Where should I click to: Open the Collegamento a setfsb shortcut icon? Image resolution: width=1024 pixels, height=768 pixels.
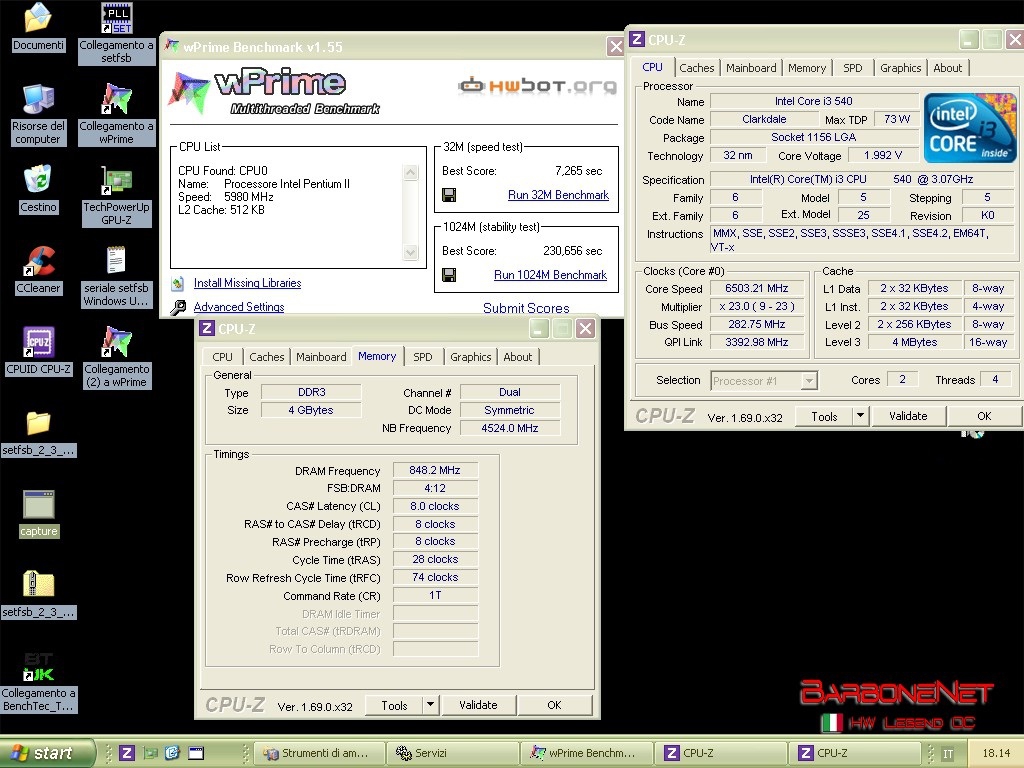click(117, 18)
